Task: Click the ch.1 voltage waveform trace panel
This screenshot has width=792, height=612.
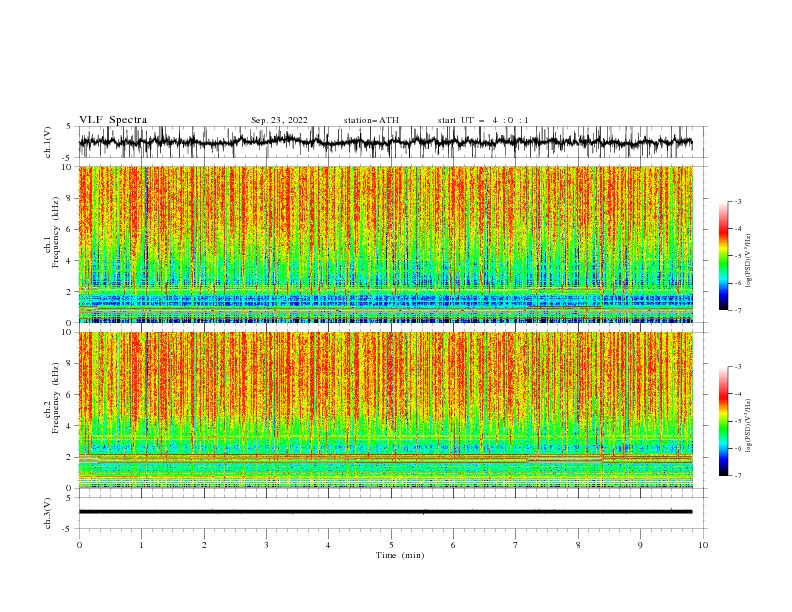Action: pos(392,142)
